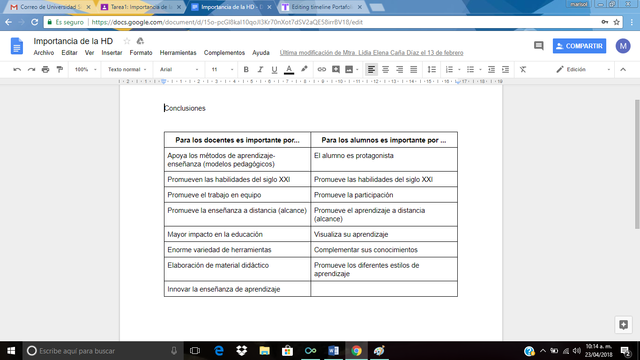Open the Insert image dropdown arrow
This screenshot has width=640, height=360.
click(x=357, y=70)
